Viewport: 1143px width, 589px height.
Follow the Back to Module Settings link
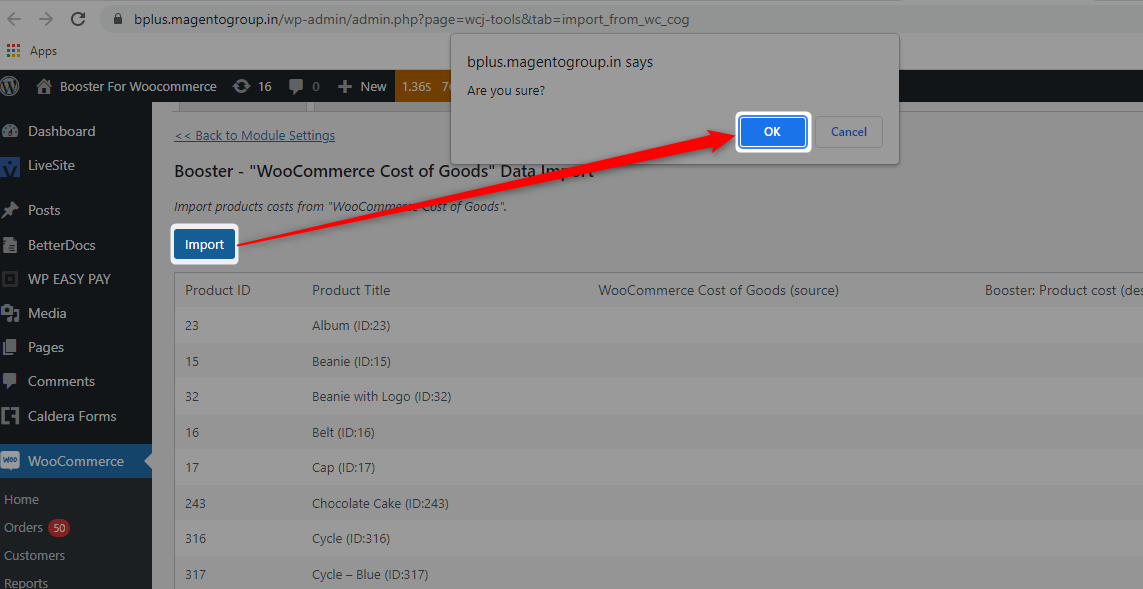point(254,136)
